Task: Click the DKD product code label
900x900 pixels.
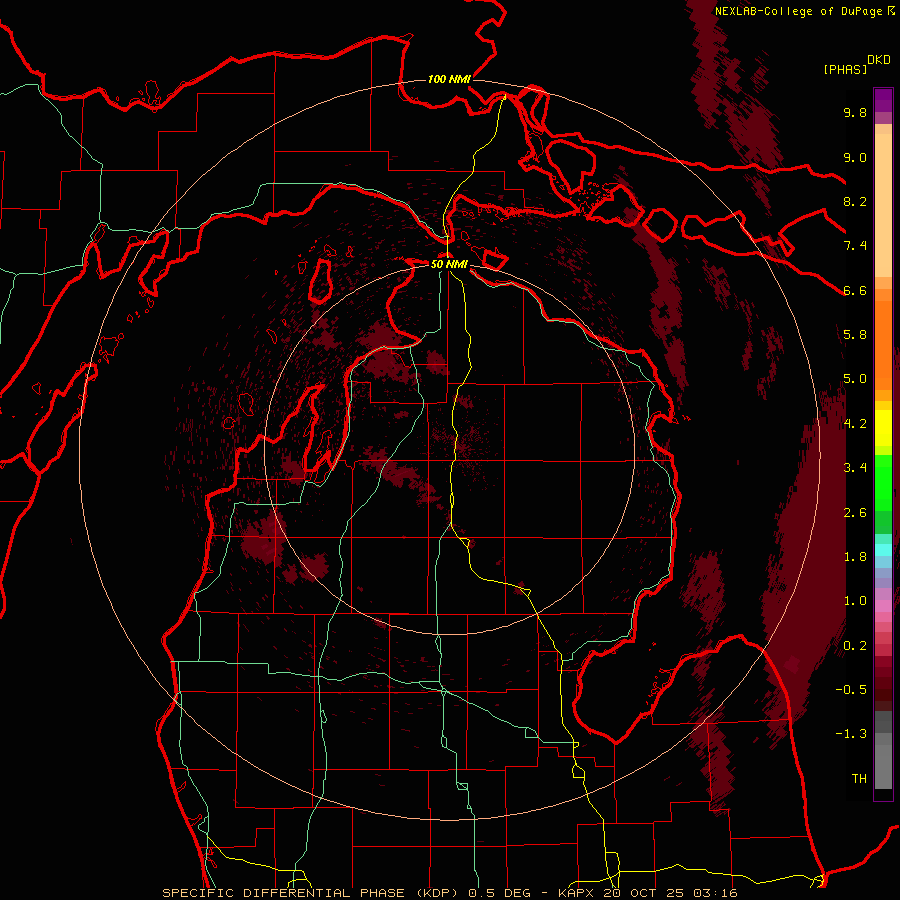Action: pos(879,60)
